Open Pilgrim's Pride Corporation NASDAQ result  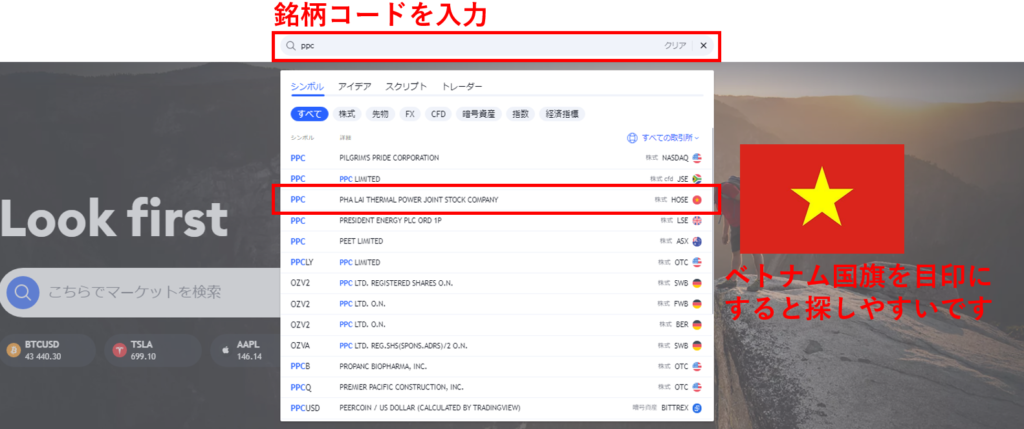click(x=496, y=158)
